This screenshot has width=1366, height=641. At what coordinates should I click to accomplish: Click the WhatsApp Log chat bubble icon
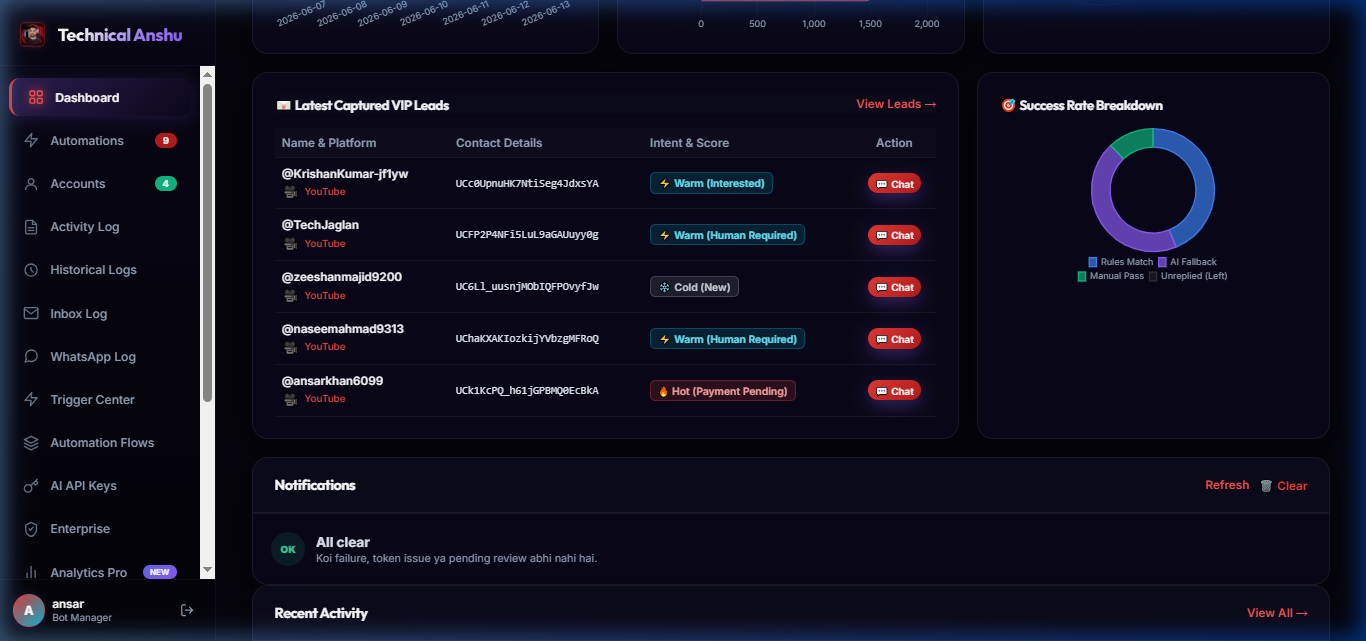[x=31, y=357]
